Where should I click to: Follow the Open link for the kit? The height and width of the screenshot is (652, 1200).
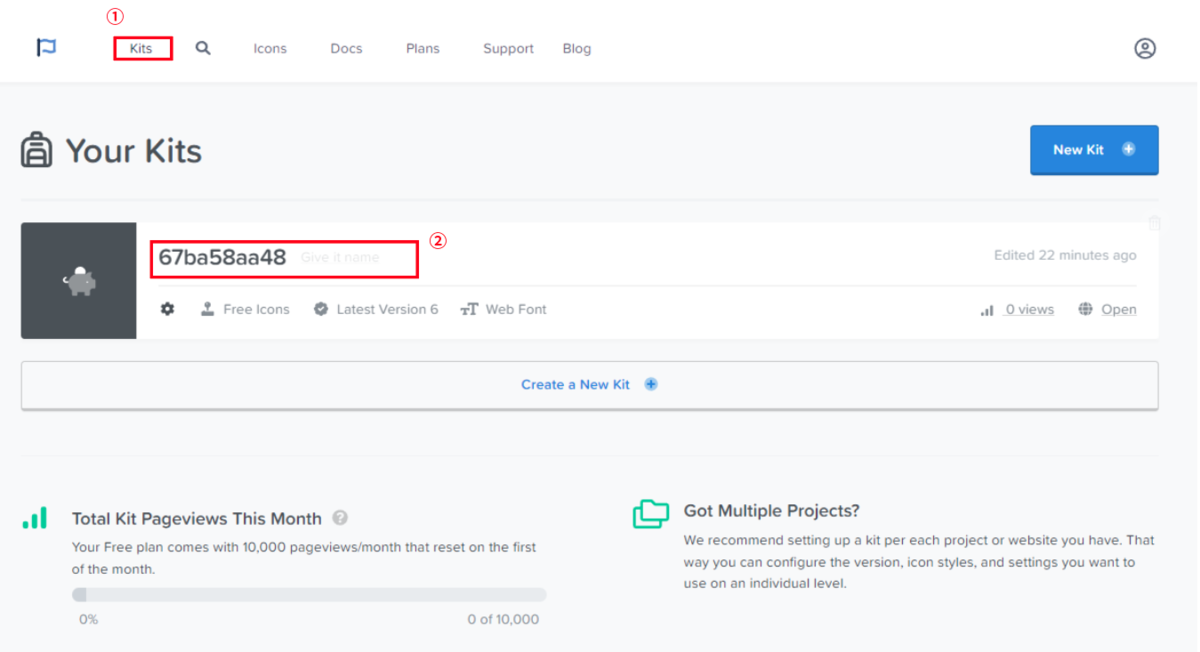pyautogui.click(x=1119, y=310)
